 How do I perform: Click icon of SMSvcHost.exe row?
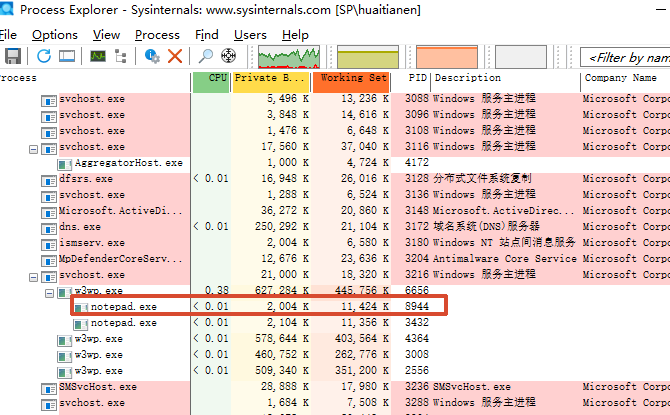(x=49, y=389)
